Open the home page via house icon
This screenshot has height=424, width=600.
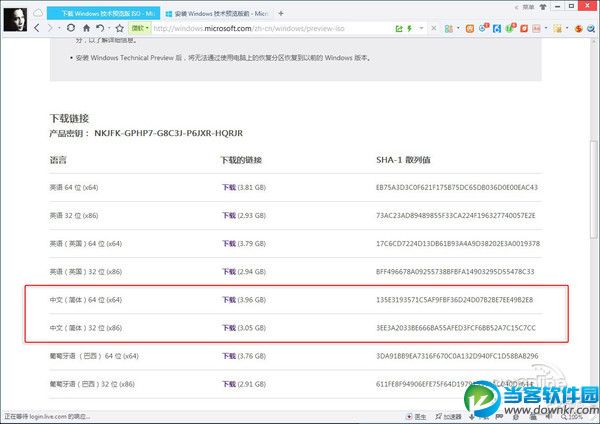pyautogui.click(x=86, y=28)
